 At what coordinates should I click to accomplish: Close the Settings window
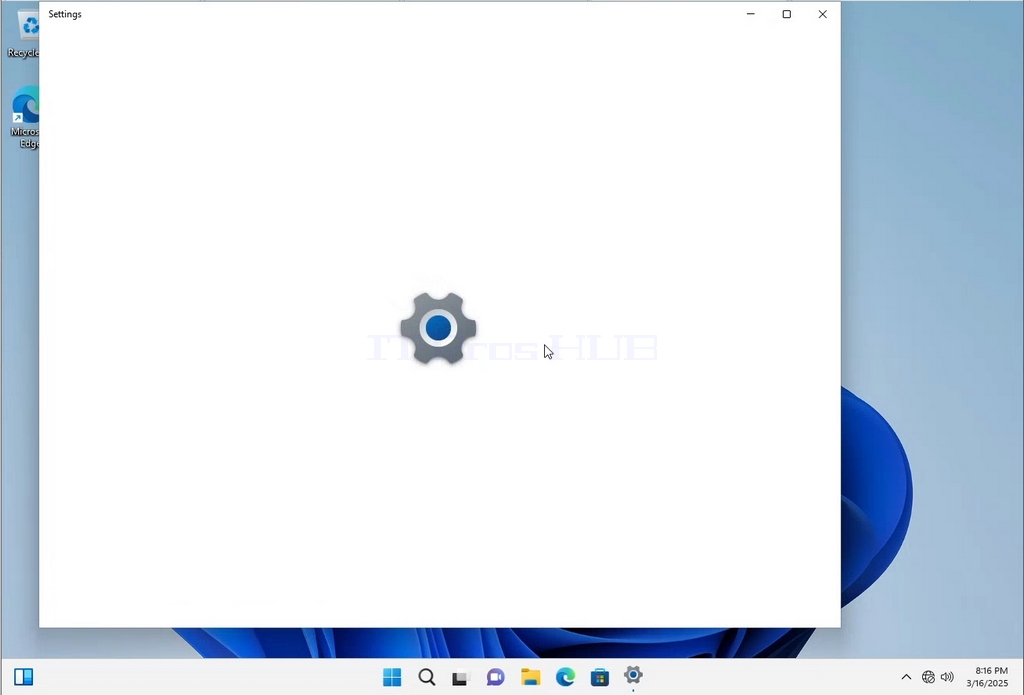tap(823, 14)
